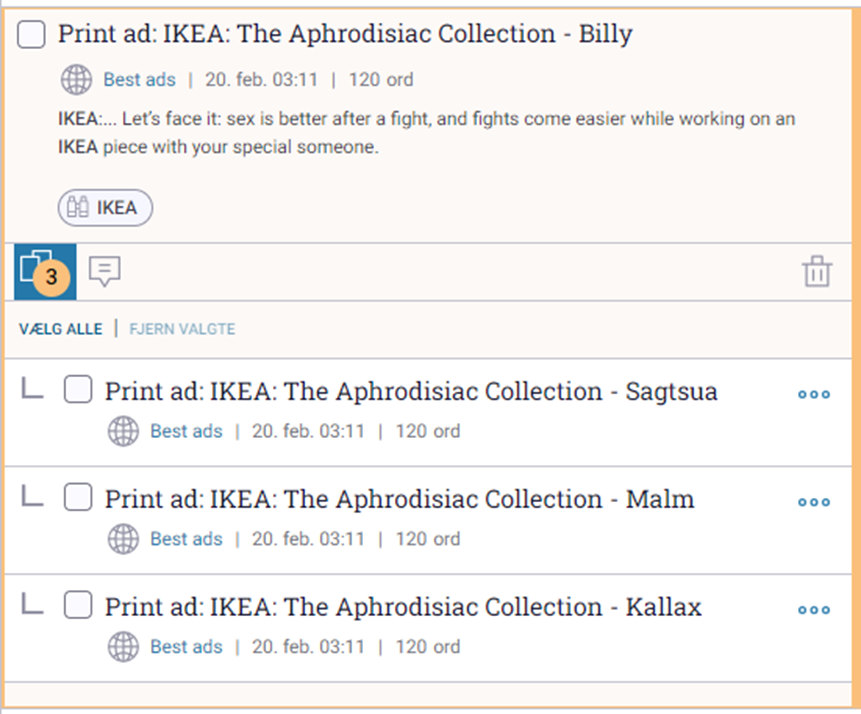Screen dimensions: 861x714
Task: Click the globe icon next to Billy article
Action: (x=76, y=80)
